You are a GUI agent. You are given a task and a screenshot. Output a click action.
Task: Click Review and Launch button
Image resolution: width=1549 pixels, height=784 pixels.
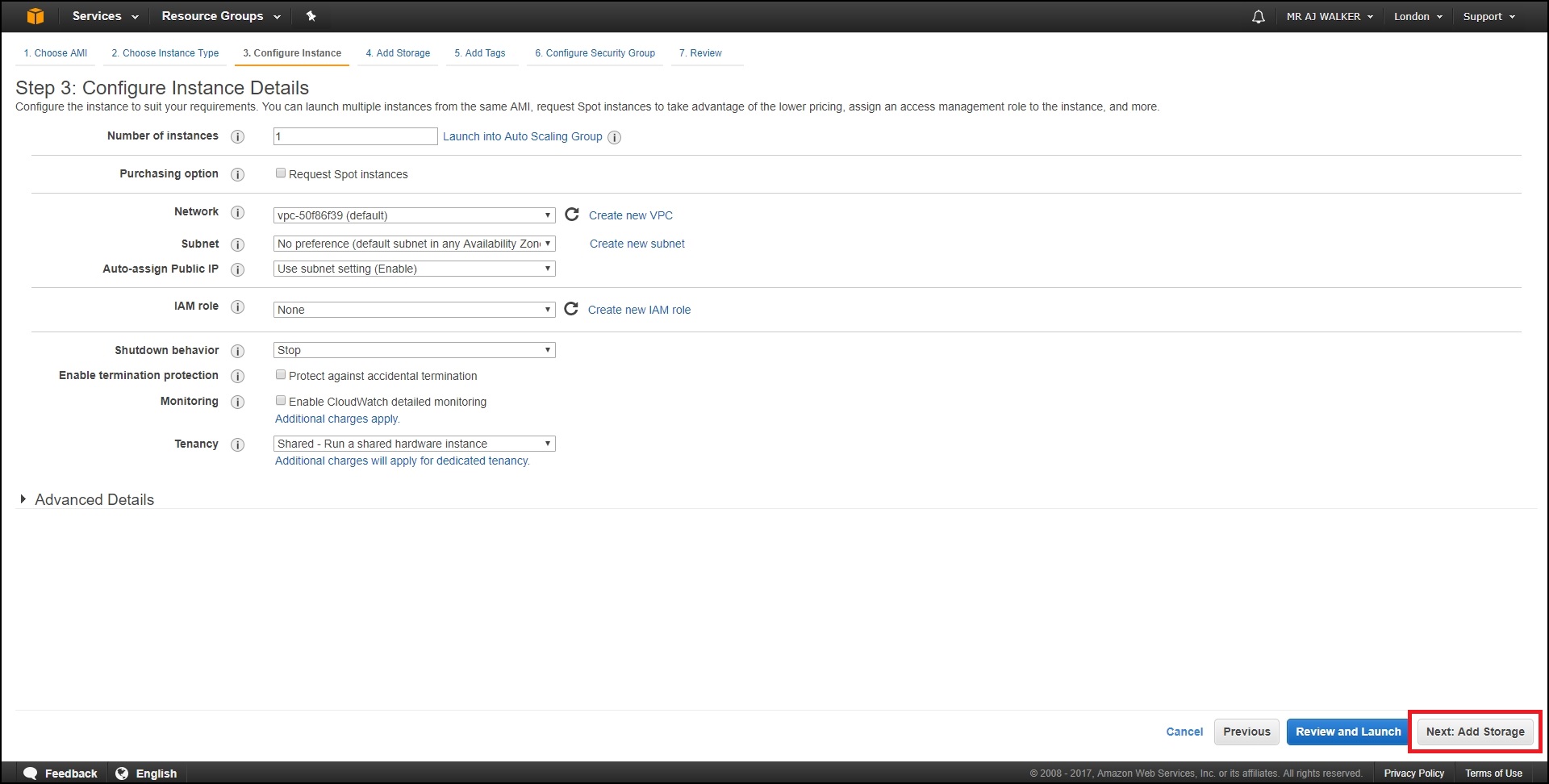point(1348,732)
